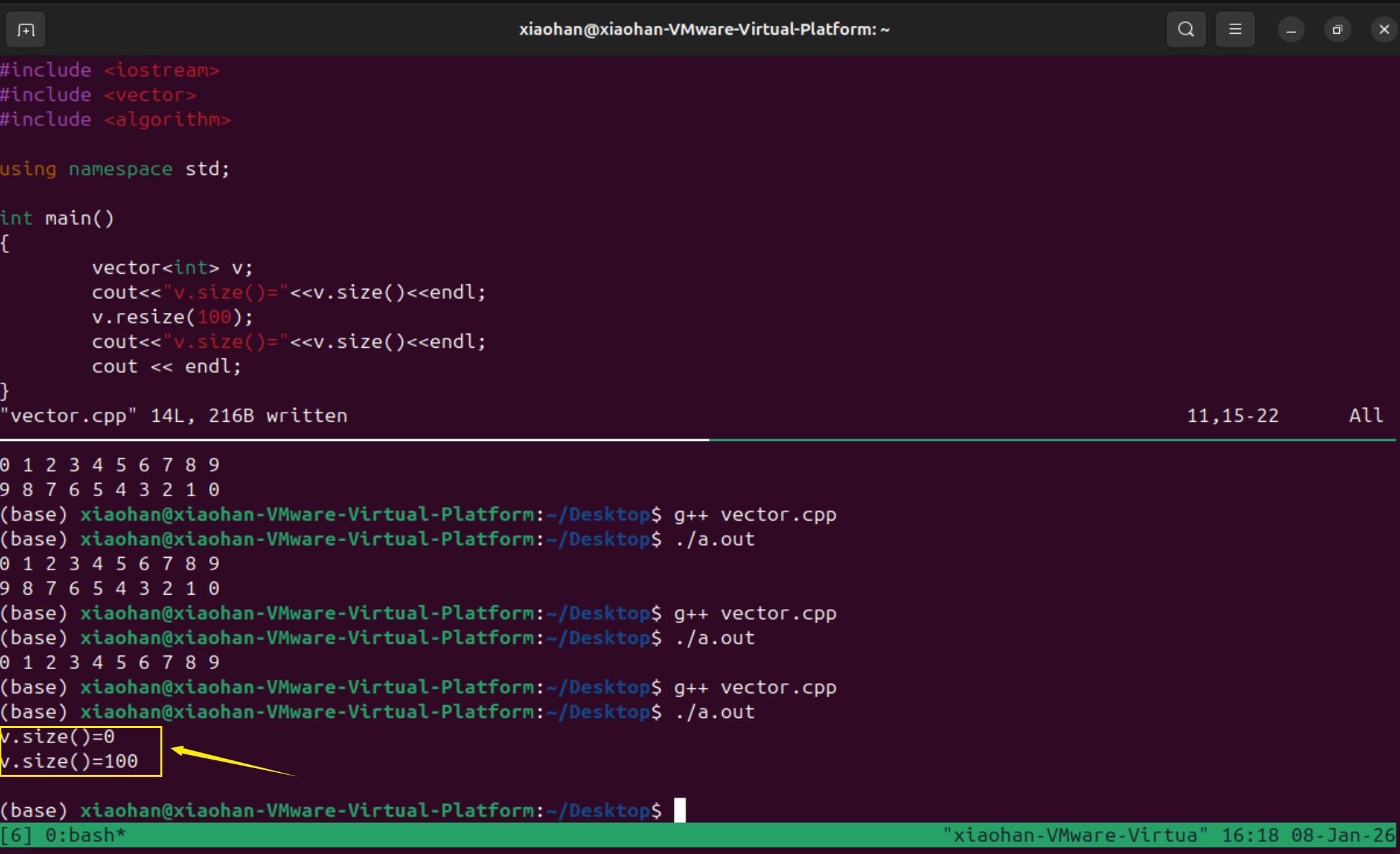
Task: Minimize the terminal window
Action: pos(1290,30)
